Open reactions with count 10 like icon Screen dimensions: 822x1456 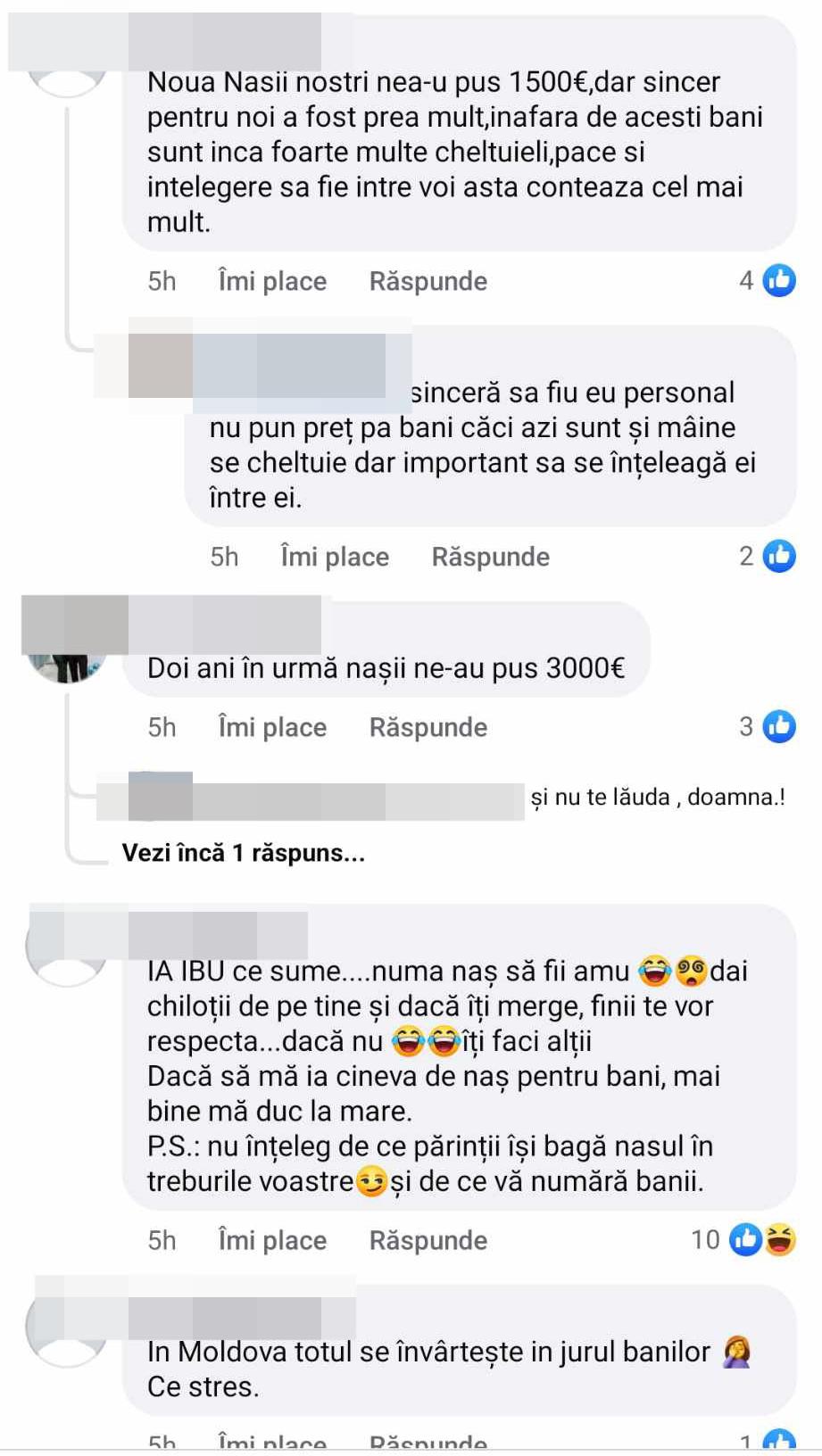(745, 1239)
